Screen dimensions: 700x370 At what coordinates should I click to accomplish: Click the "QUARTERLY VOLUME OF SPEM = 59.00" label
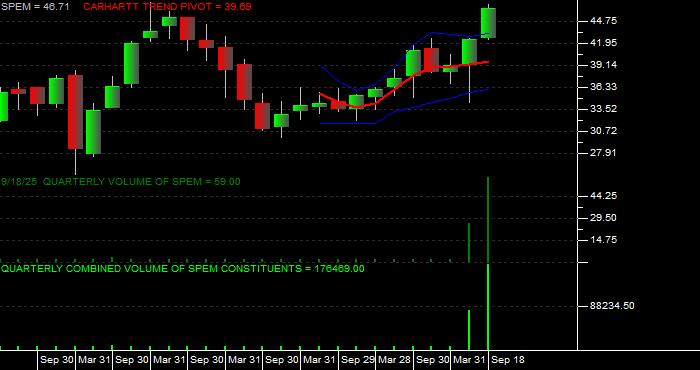click(142, 182)
